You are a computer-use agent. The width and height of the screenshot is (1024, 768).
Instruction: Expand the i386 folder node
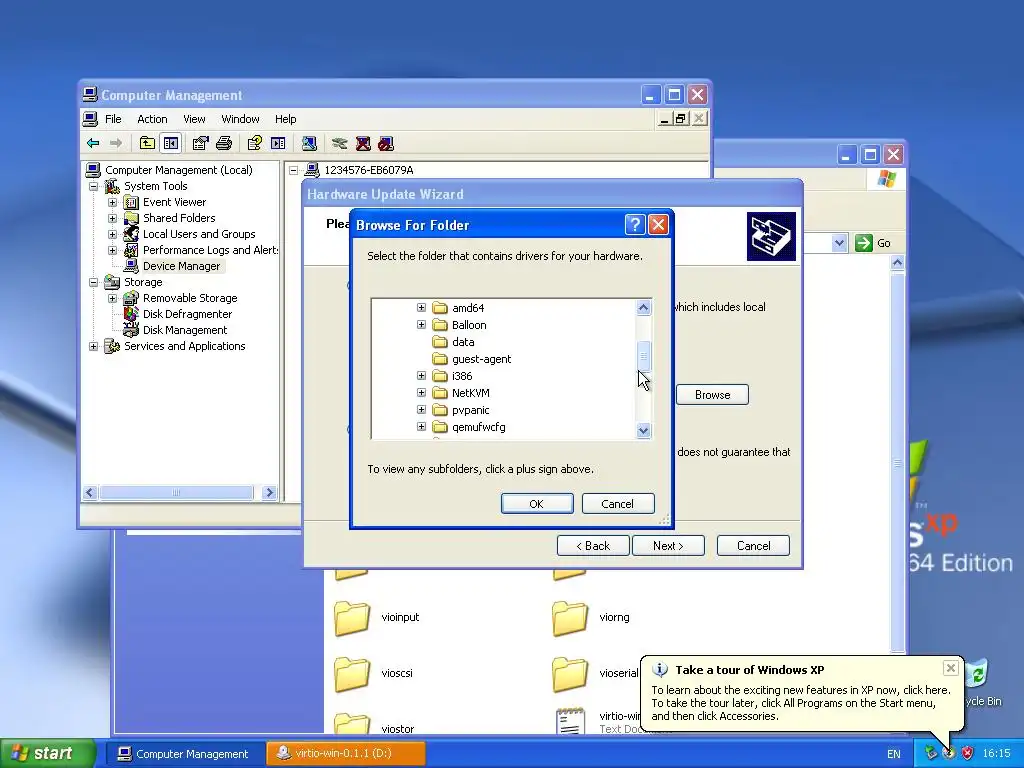pos(421,376)
